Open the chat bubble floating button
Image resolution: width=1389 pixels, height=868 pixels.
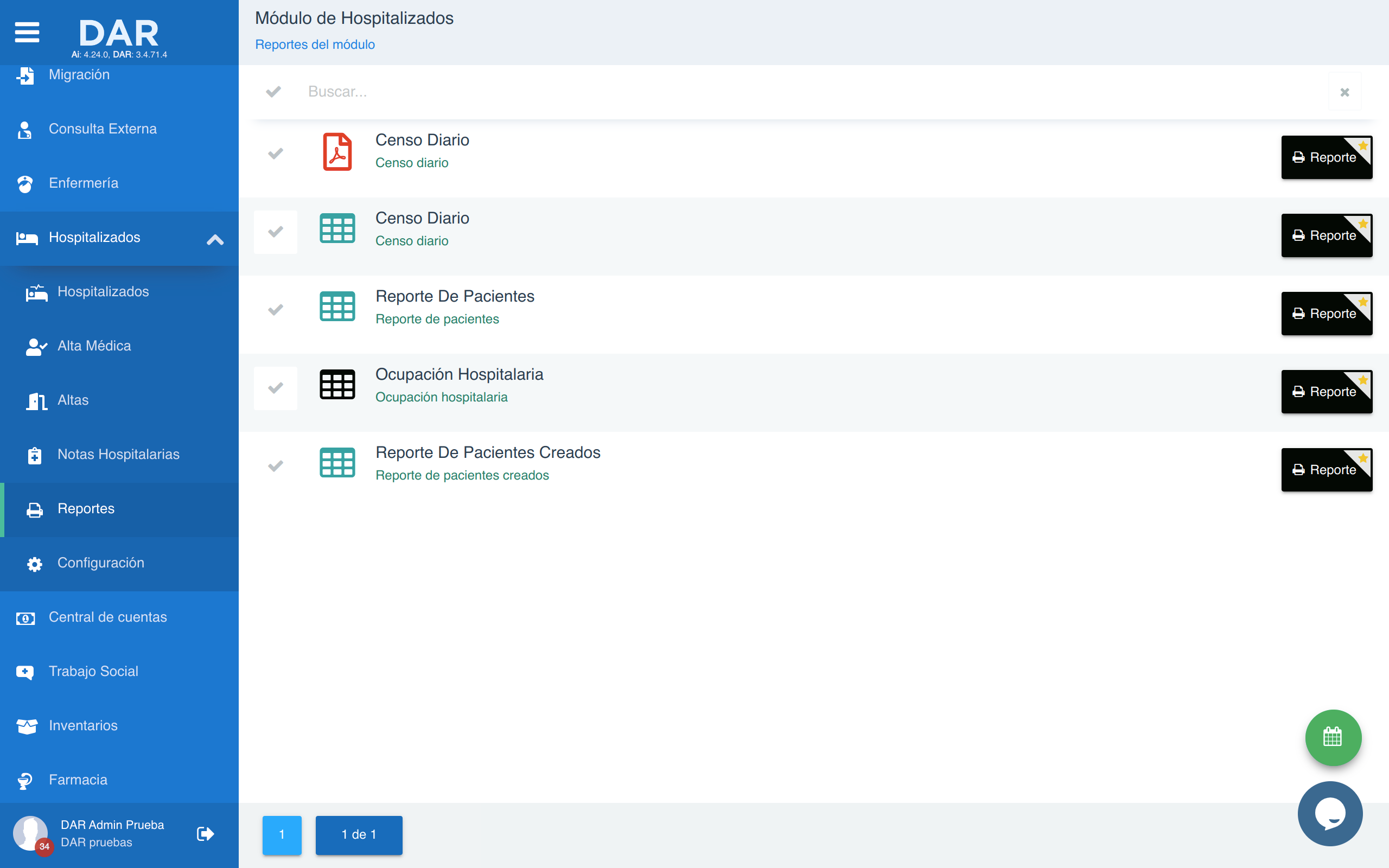tap(1330, 813)
